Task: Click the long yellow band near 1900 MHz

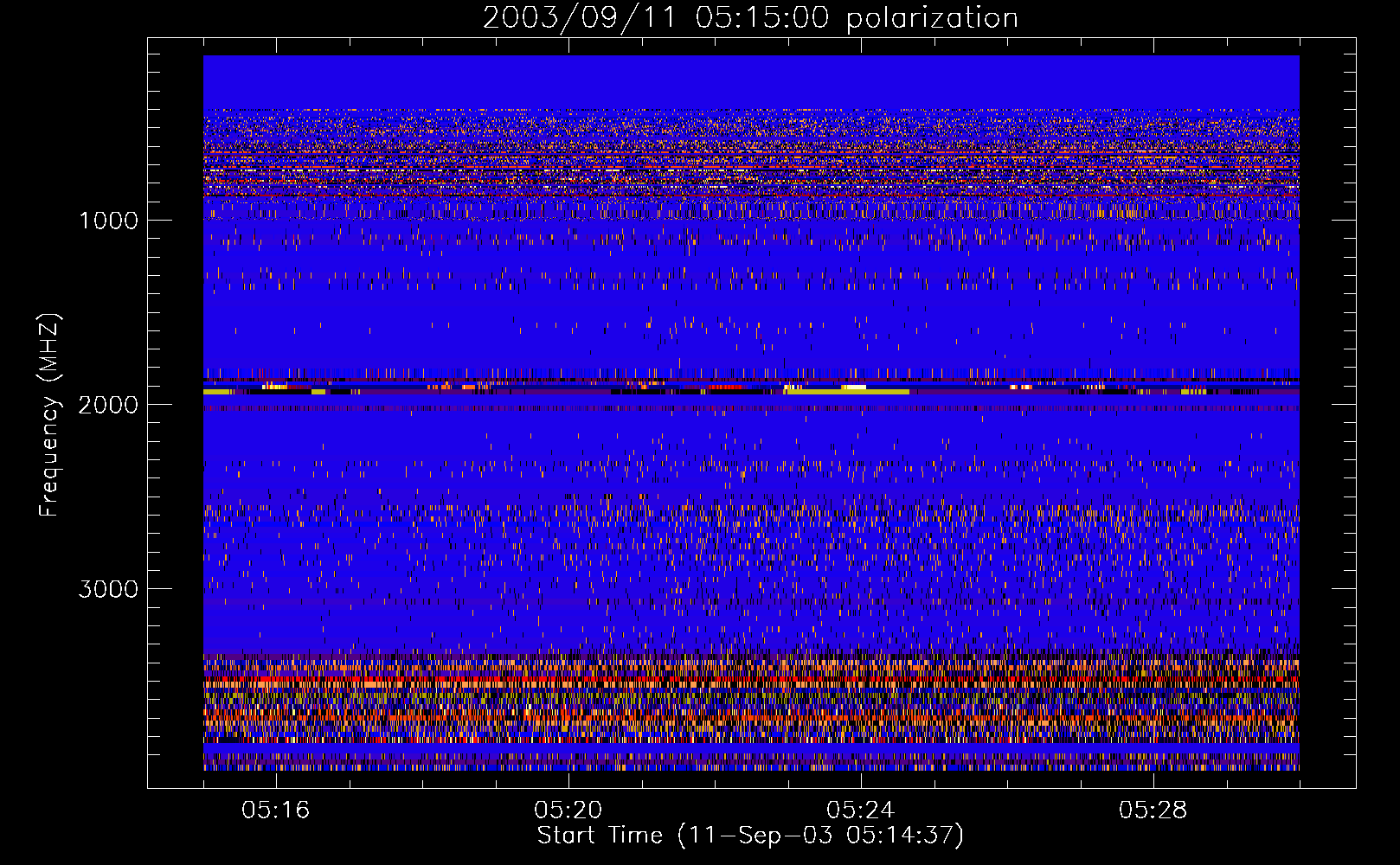Action: (846, 392)
